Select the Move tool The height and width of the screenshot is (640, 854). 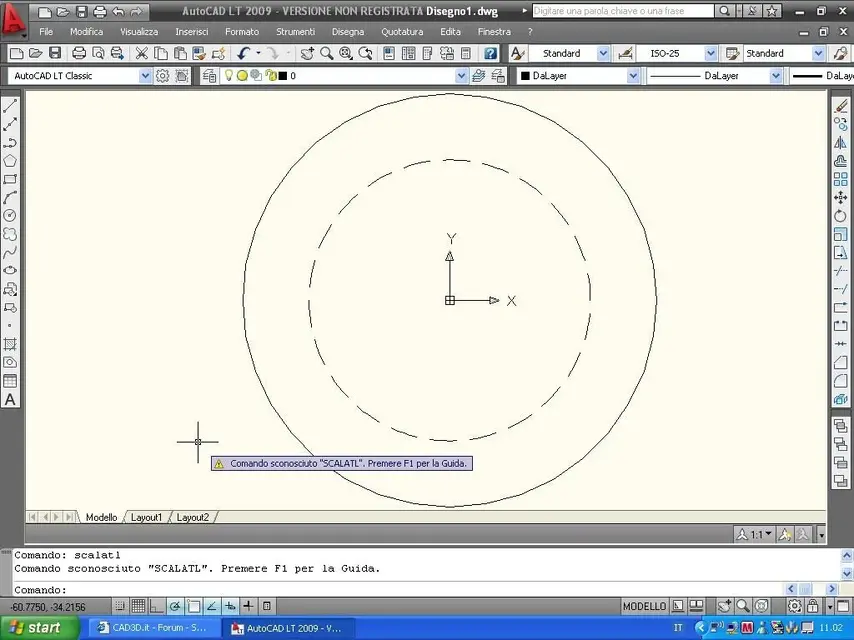click(x=841, y=198)
